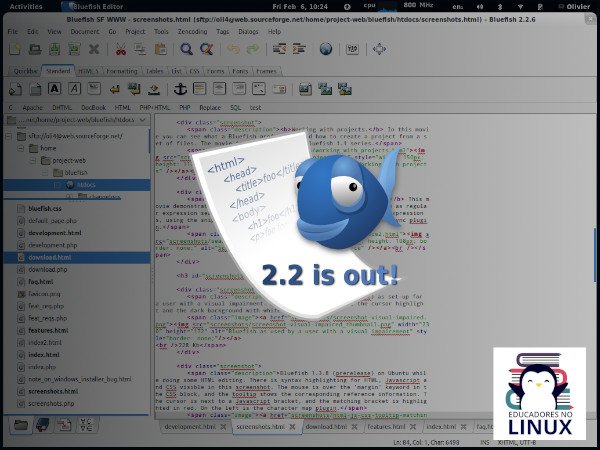Collapse the htdocs folder tree node
Viewport: 600px width, 450px height.
(57, 185)
